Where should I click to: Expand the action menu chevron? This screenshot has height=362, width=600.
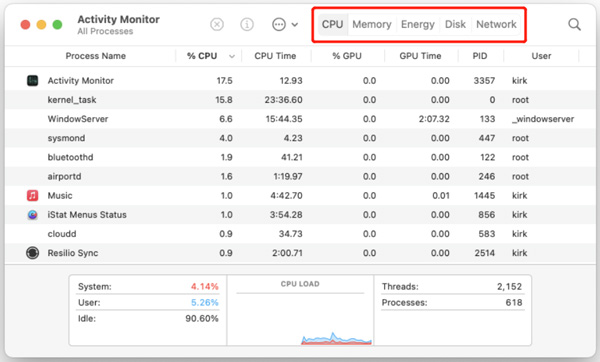click(x=295, y=25)
